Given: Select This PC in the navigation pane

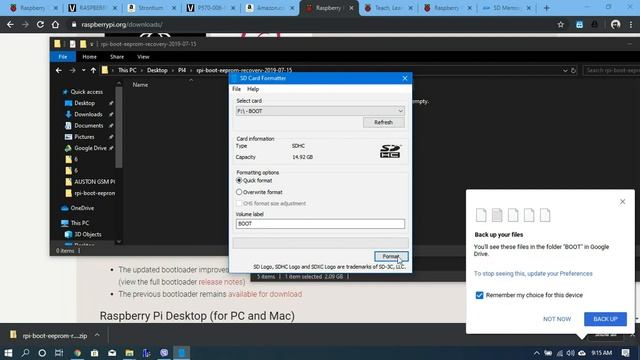Looking at the screenshot, I should coord(80,223).
